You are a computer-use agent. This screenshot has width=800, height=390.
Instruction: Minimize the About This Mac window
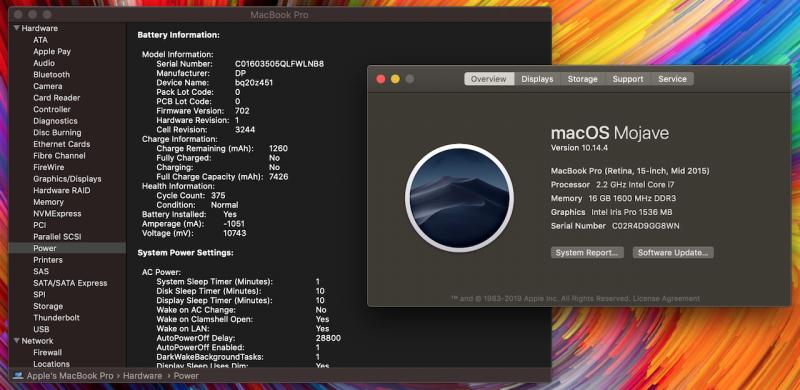click(x=395, y=79)
